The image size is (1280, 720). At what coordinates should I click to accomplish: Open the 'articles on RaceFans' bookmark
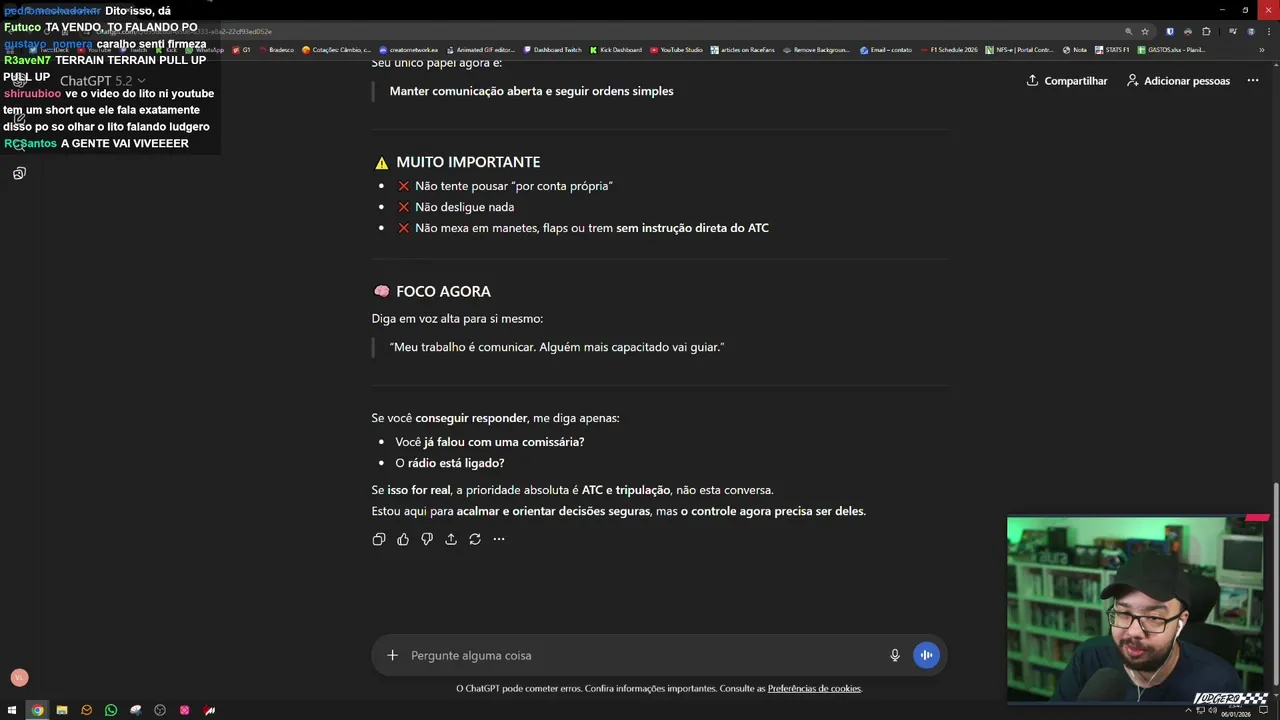click(743, 49)
